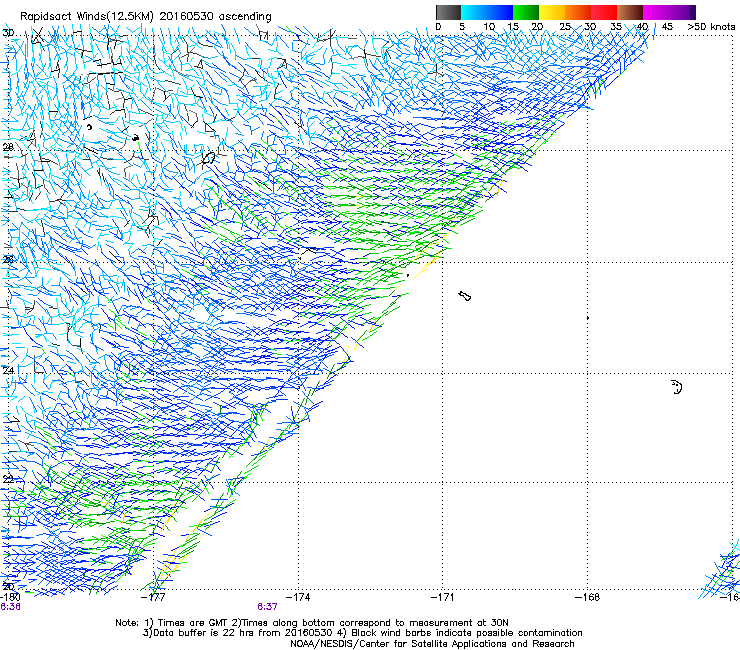The height and width of the screenshot is (650, 740).
Task: Click the "-180" longitude label
Action: pyautogui.click(x=10, y=597)
